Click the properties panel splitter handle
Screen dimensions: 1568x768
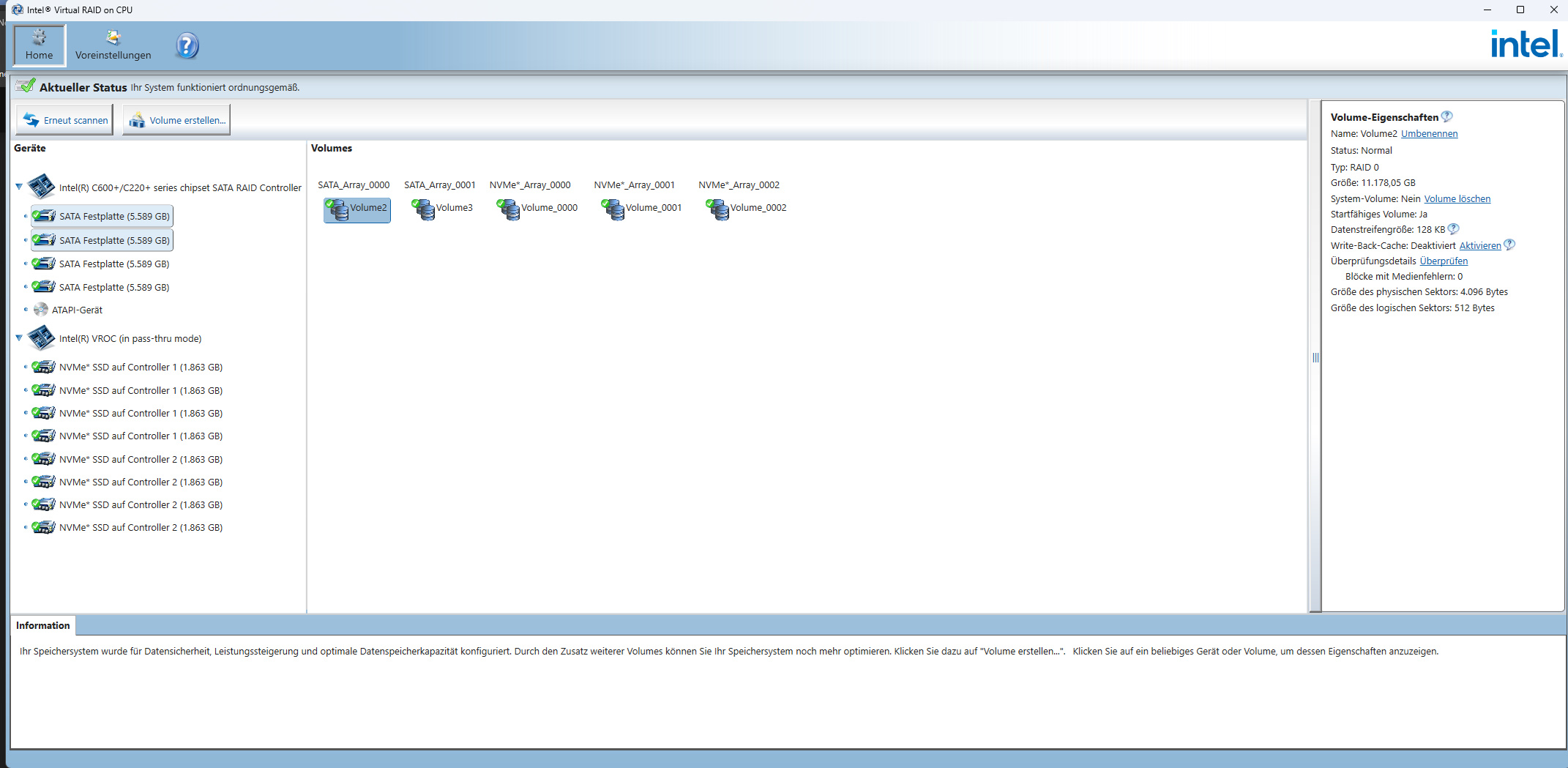pos(1315,357)
